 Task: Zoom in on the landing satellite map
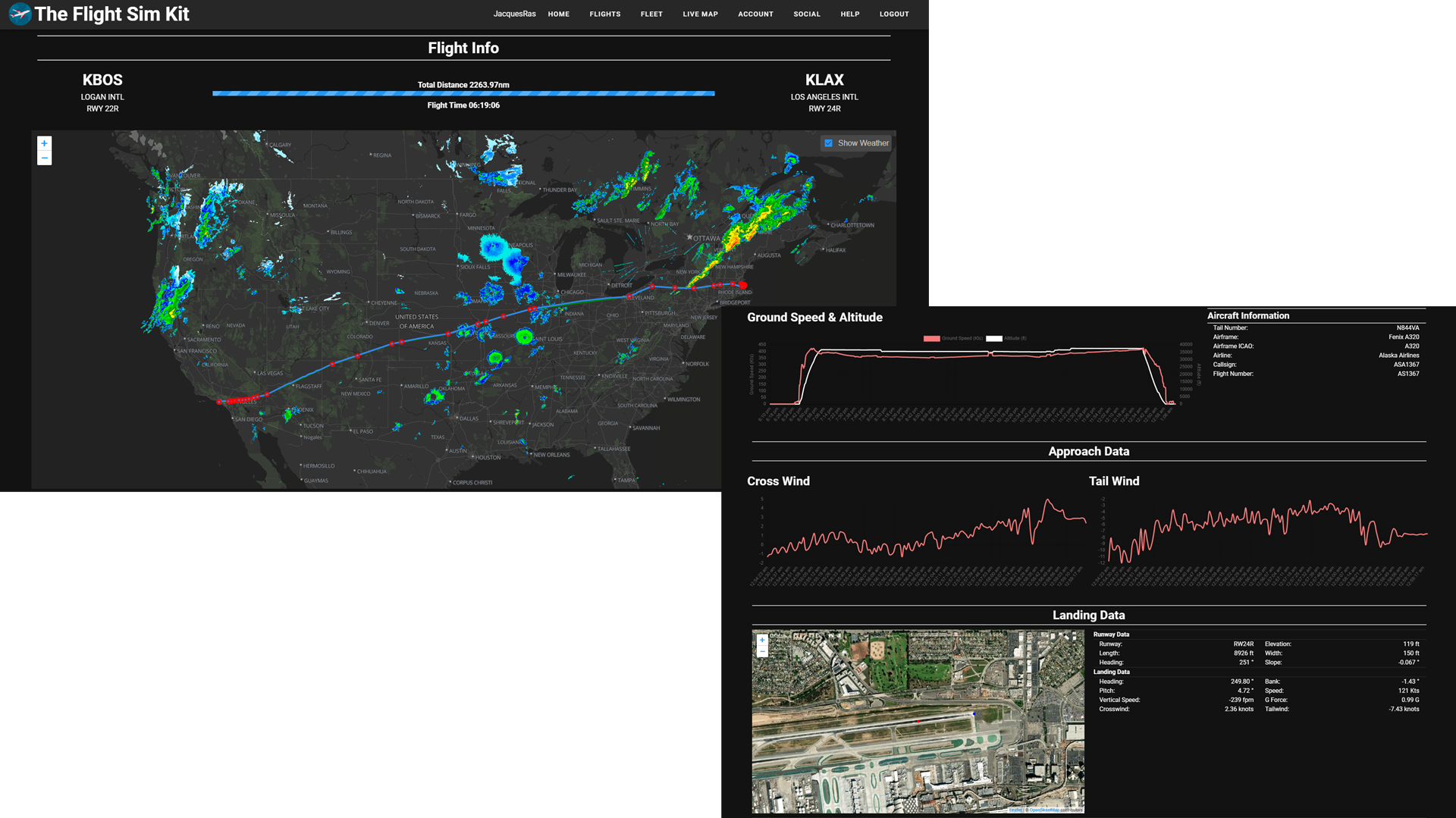pos(762,640)
